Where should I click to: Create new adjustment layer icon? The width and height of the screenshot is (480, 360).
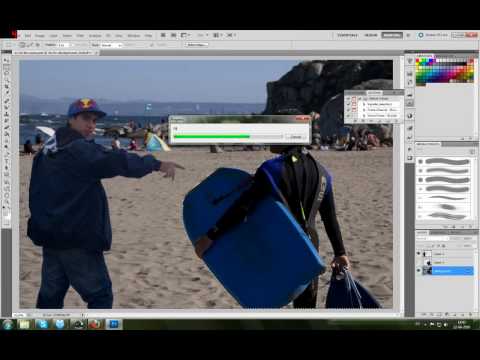[447, 314]
